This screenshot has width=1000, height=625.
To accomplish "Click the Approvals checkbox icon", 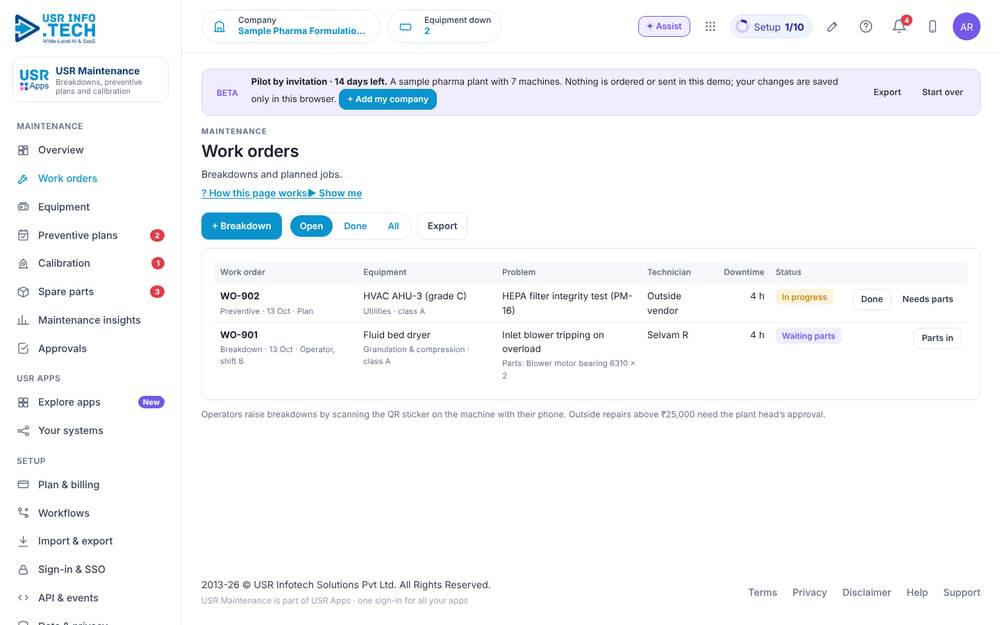I will [x=23, y=349].
